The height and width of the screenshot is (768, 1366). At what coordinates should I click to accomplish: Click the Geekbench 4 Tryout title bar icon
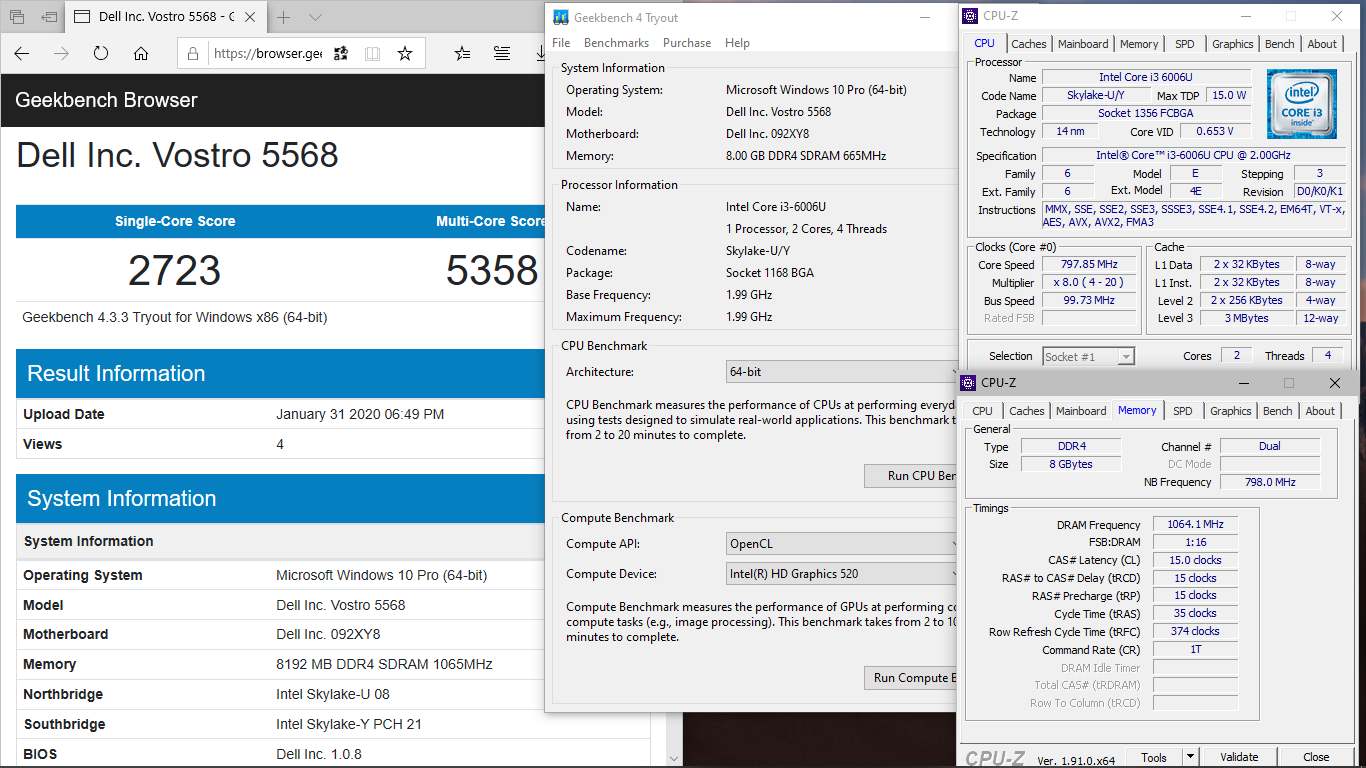click(560, 17)
